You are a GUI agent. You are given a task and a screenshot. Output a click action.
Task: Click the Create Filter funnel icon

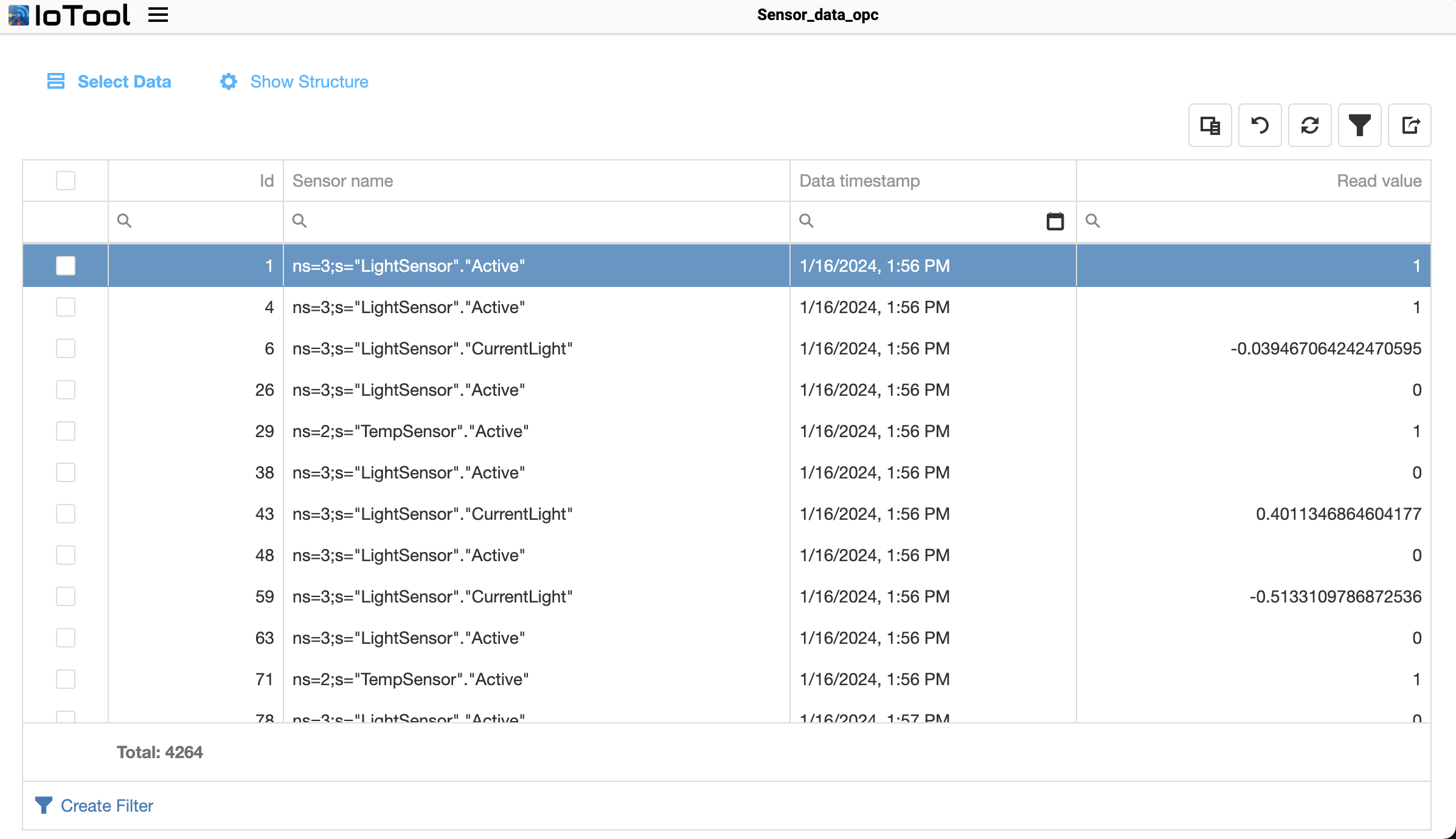(44, 805)
